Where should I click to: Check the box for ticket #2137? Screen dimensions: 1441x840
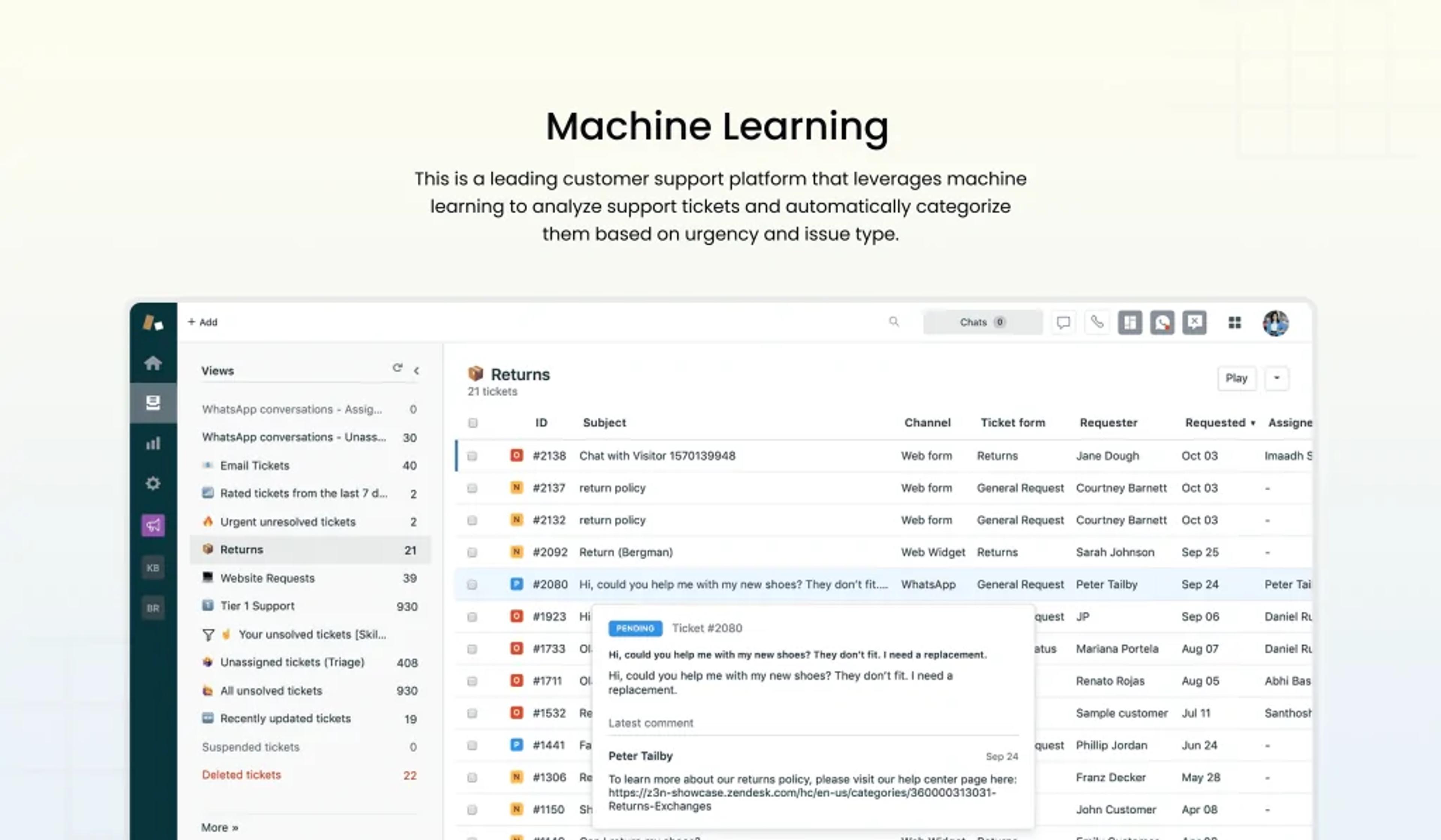tap(472, 488)
